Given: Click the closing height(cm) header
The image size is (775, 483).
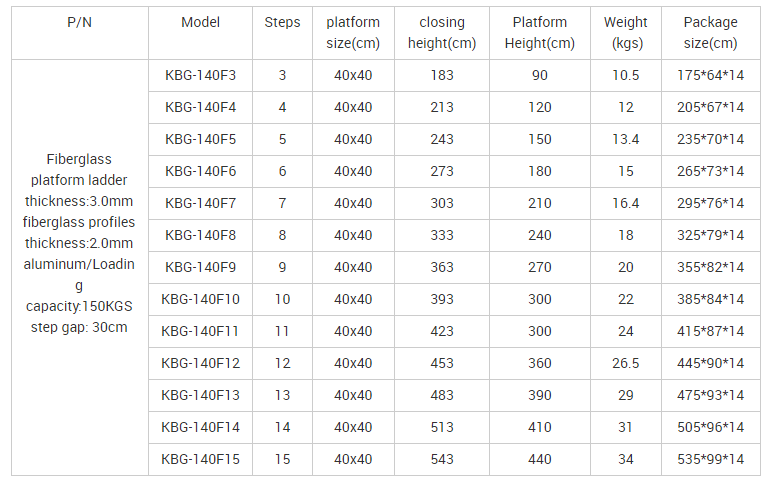Looking at the screenshot, I should [442, 32].
